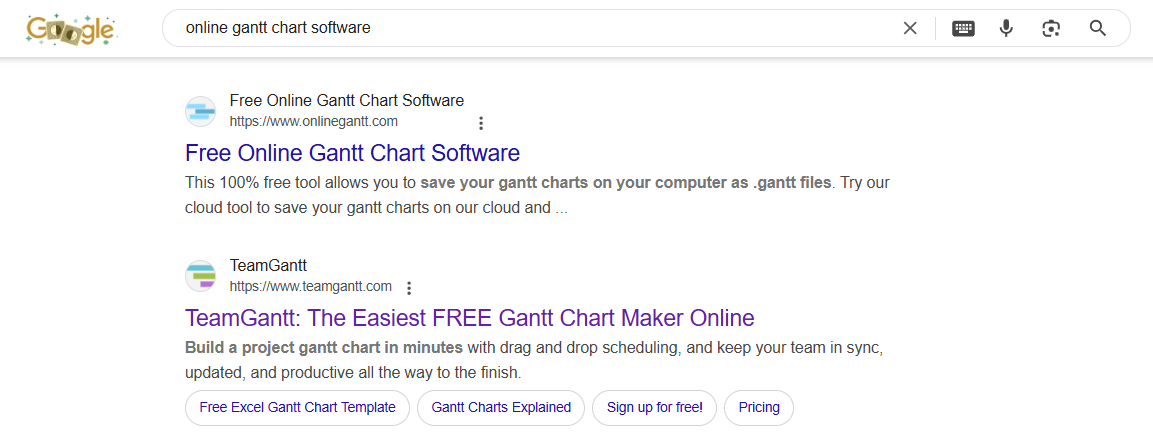Viewport: 1153px width, 448px height.
Task: Open the 'Free Excel Gantt Chart Template' sitelink
Action: (298, 408)
